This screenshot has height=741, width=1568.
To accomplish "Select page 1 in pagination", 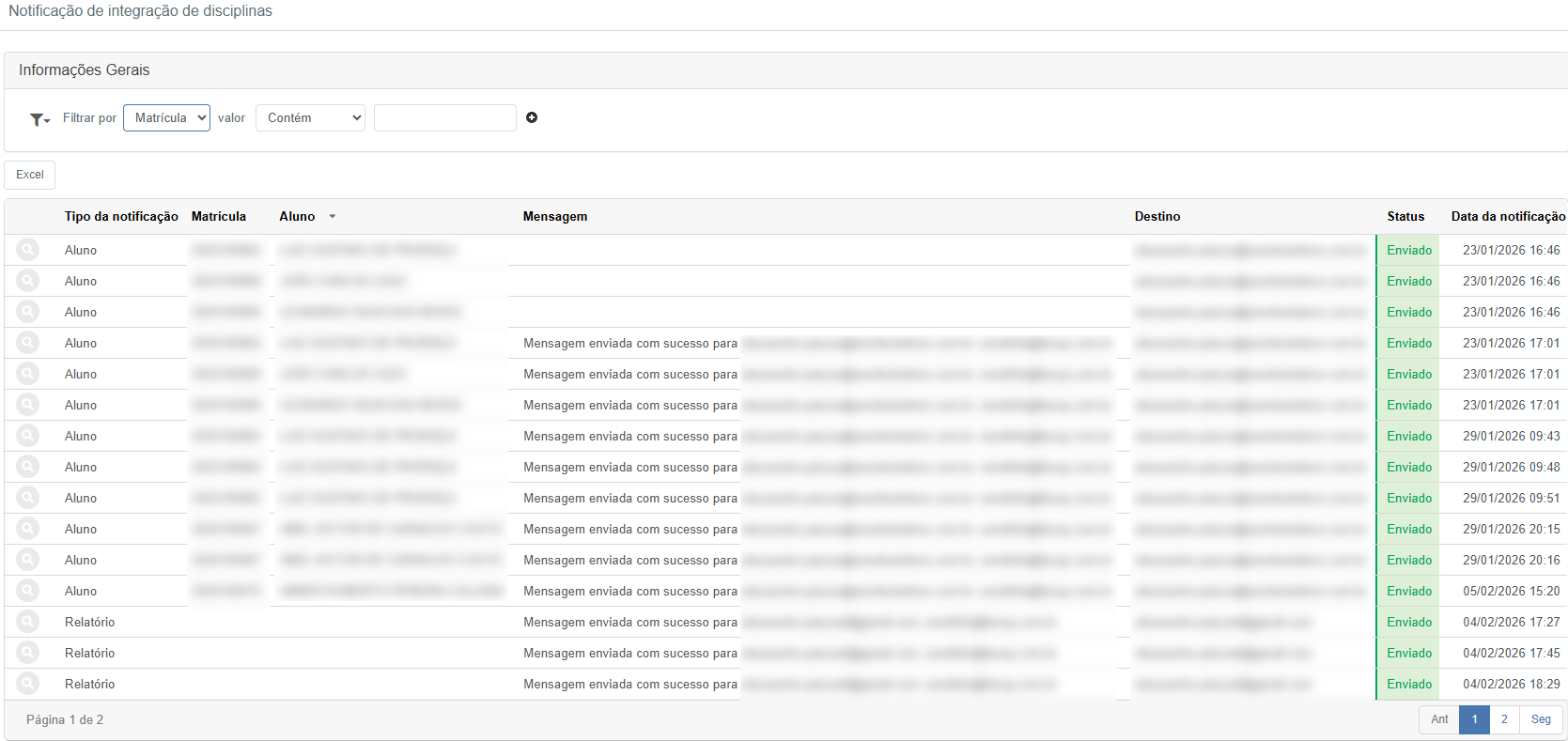I will pos(1474,719).
